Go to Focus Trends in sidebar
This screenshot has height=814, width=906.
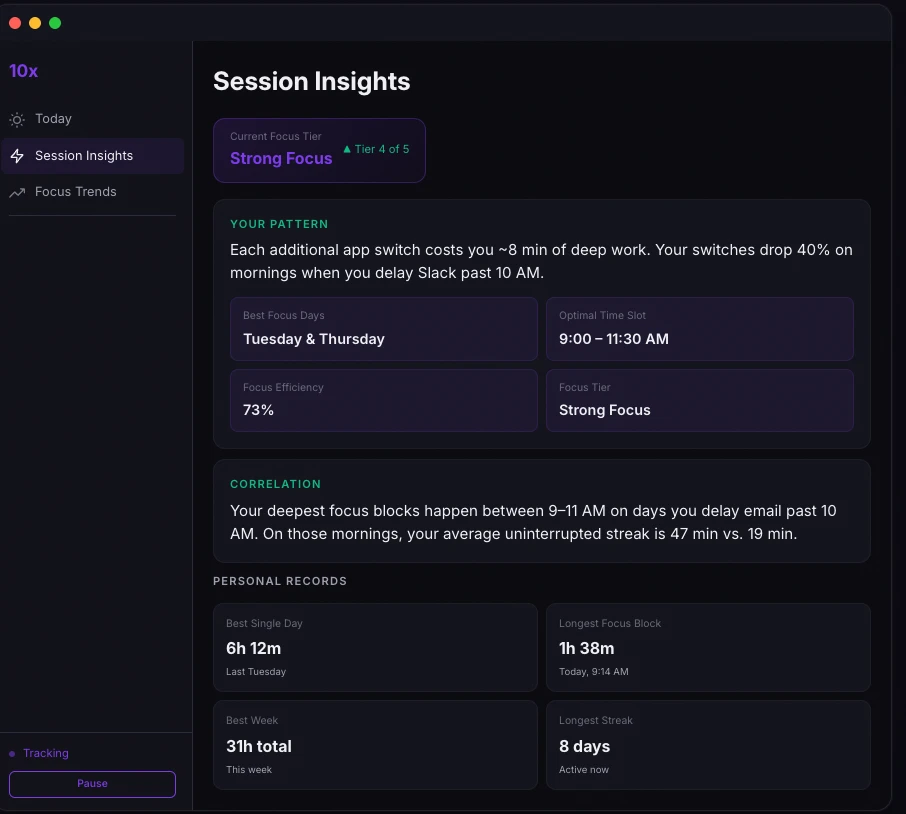point(76,192)
